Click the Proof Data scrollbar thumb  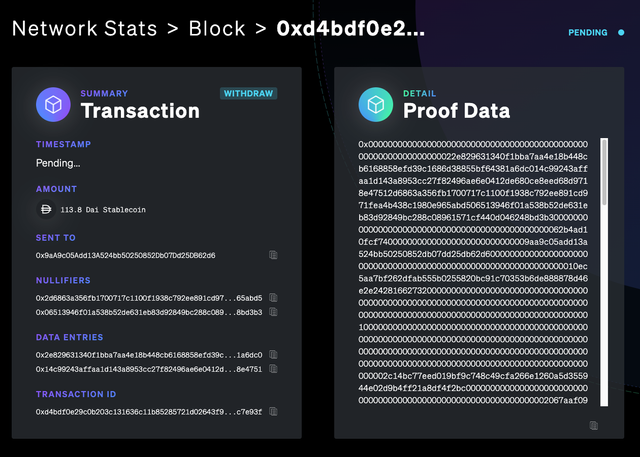(x=604, y=172)
